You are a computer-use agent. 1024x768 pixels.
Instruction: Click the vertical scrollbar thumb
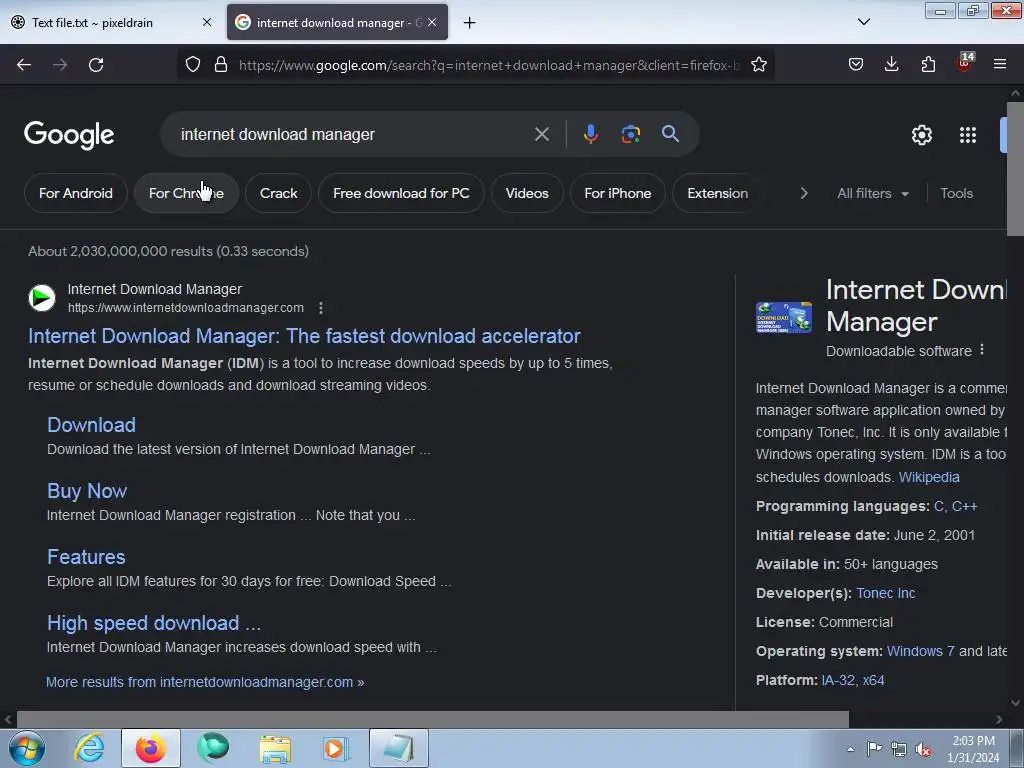pyautogui.click(x=1016, y=168)
